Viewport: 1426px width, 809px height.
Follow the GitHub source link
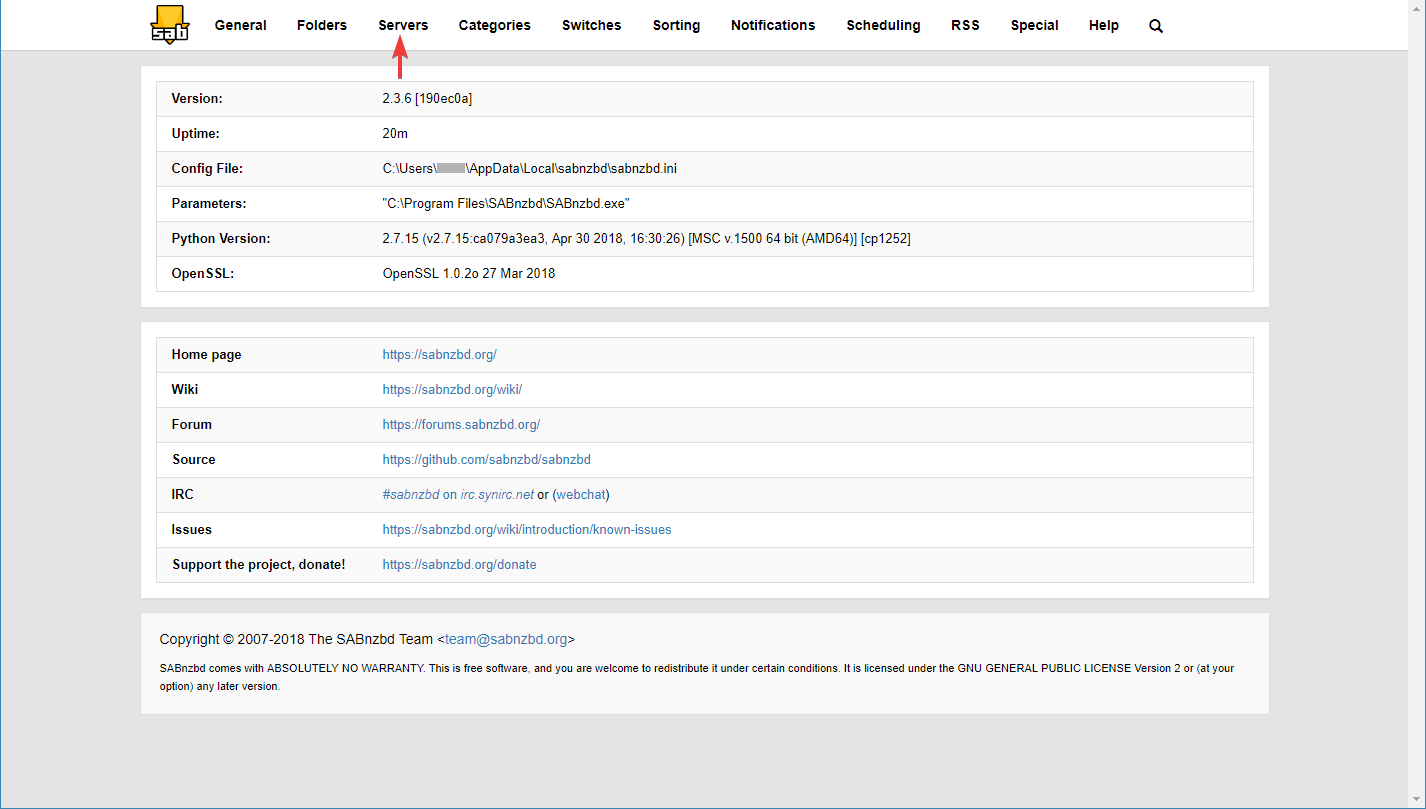[486, 459]
